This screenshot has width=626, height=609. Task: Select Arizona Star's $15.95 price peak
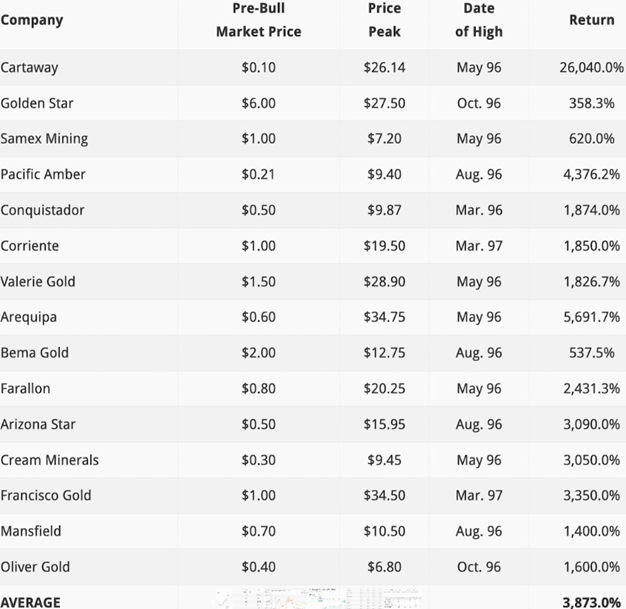tap(384, 424)
